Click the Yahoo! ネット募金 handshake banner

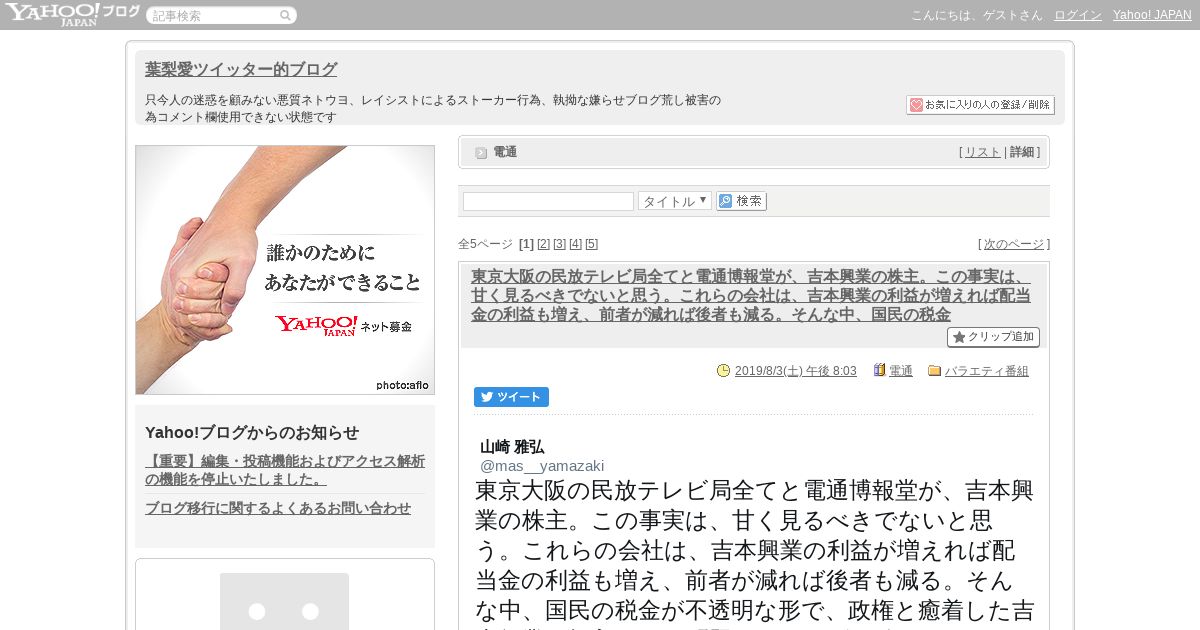(x=285, y=270)
